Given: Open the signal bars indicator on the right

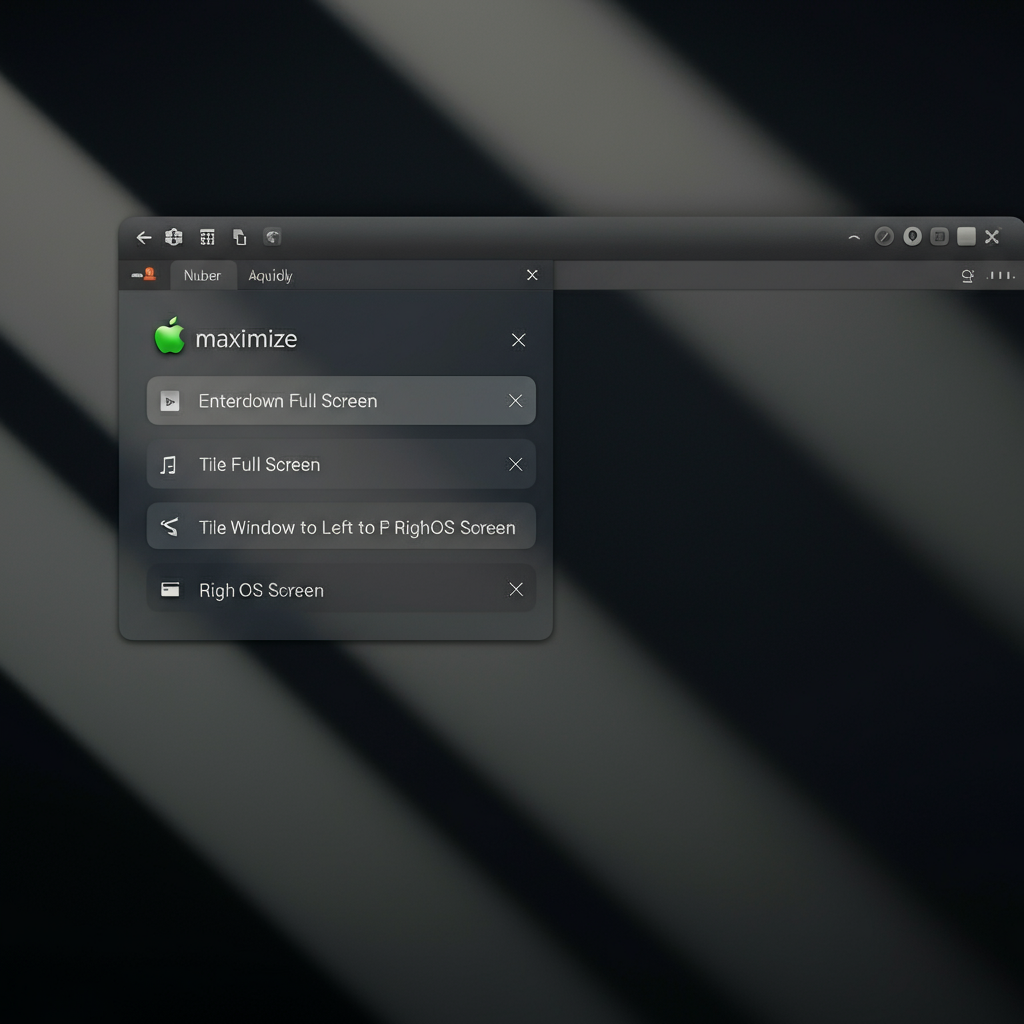Looking at the screenshot, I should click(1002, 275).
